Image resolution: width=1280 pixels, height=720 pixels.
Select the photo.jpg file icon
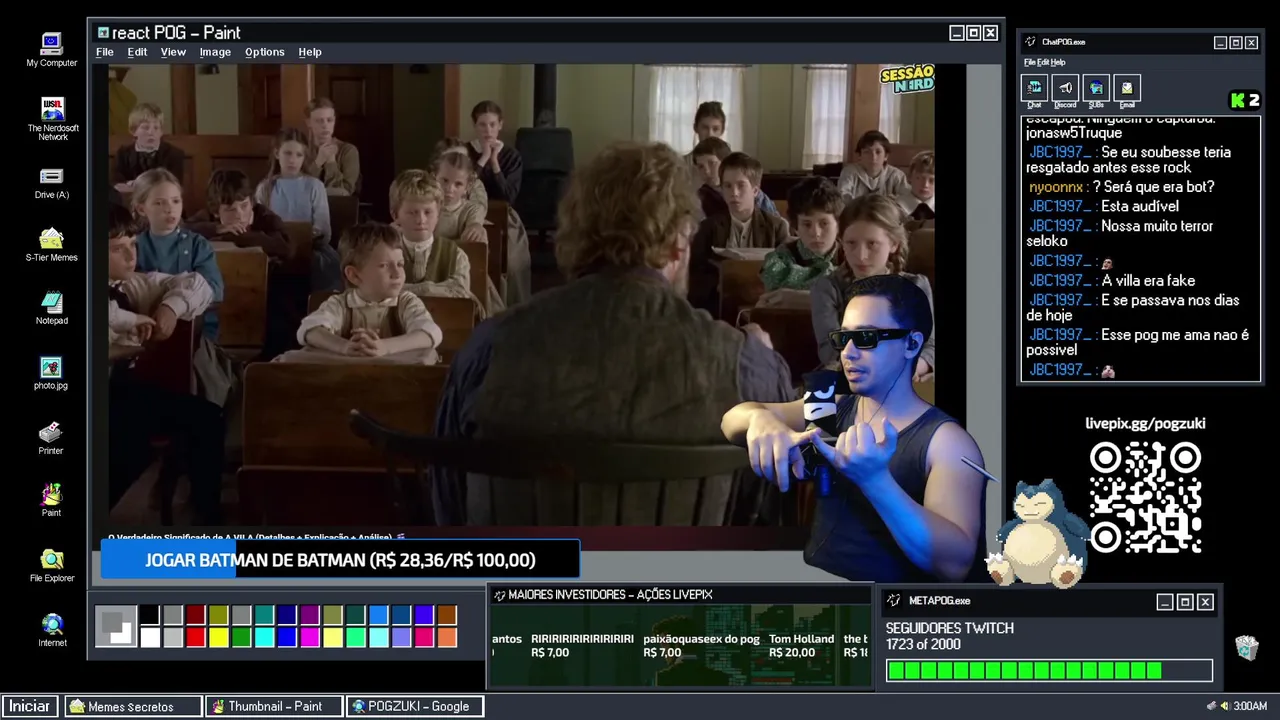pos(51,373)
